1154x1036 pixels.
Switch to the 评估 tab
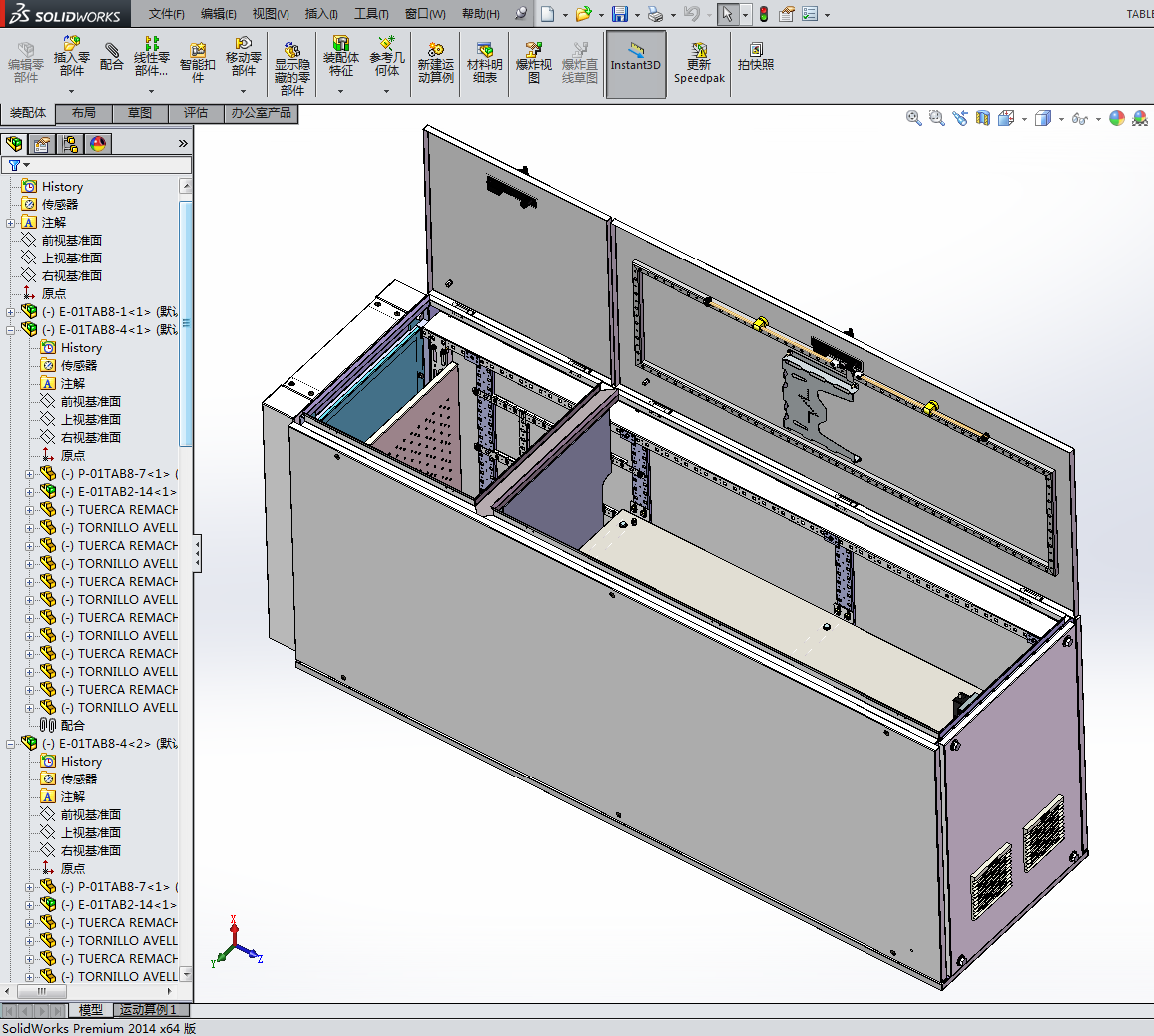pyautogui.click(x=196, y=113)
